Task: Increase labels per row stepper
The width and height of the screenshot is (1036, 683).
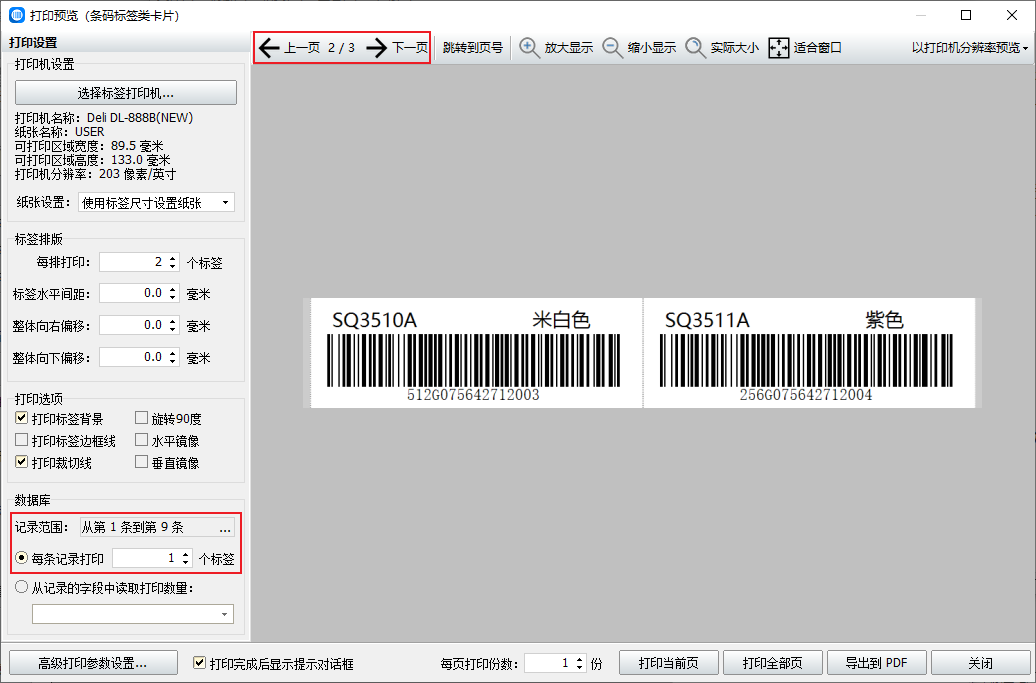Action: [172, 258]
